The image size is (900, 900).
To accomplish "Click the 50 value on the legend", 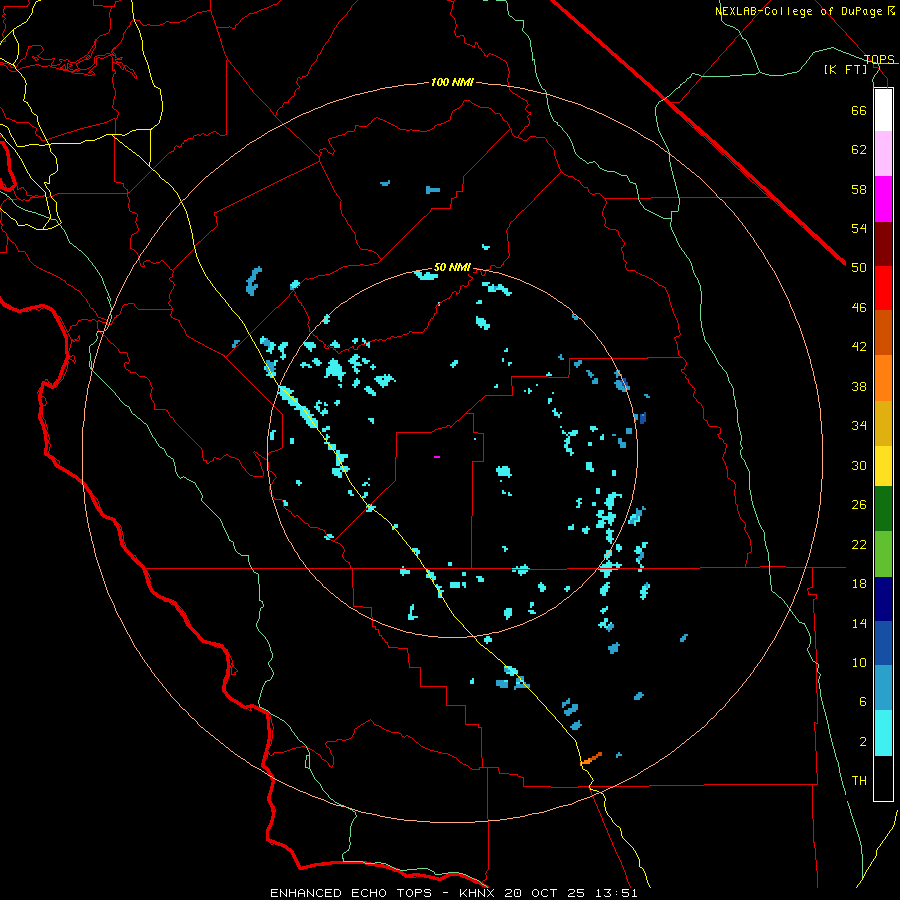I will tap(859, 267).
